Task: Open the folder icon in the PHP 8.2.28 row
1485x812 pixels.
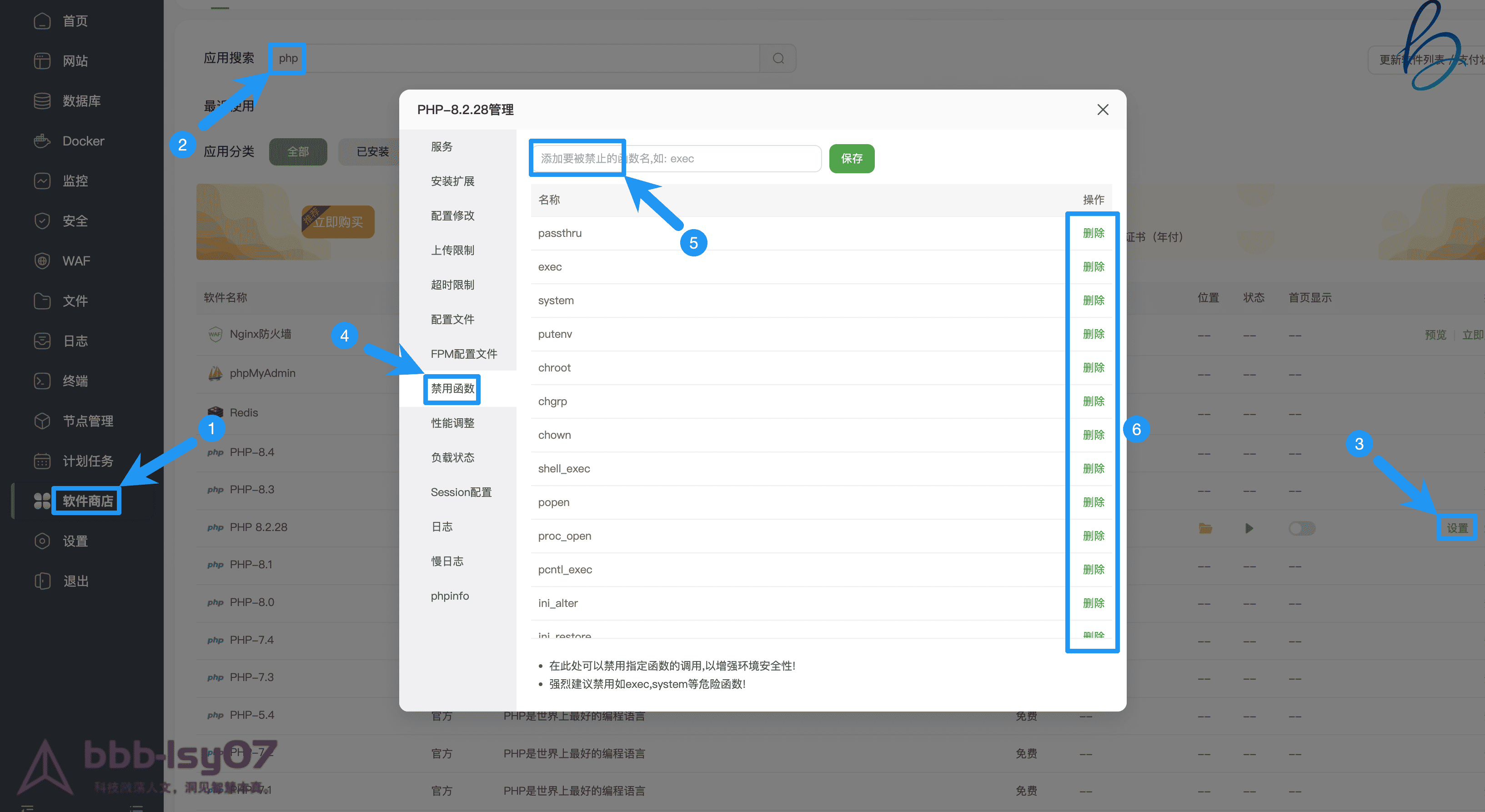Action: pos(1204,527)
